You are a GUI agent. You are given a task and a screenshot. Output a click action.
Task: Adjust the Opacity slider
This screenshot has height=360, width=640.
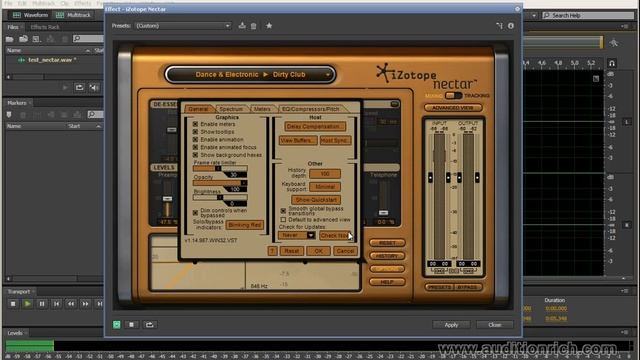point(220,183)
